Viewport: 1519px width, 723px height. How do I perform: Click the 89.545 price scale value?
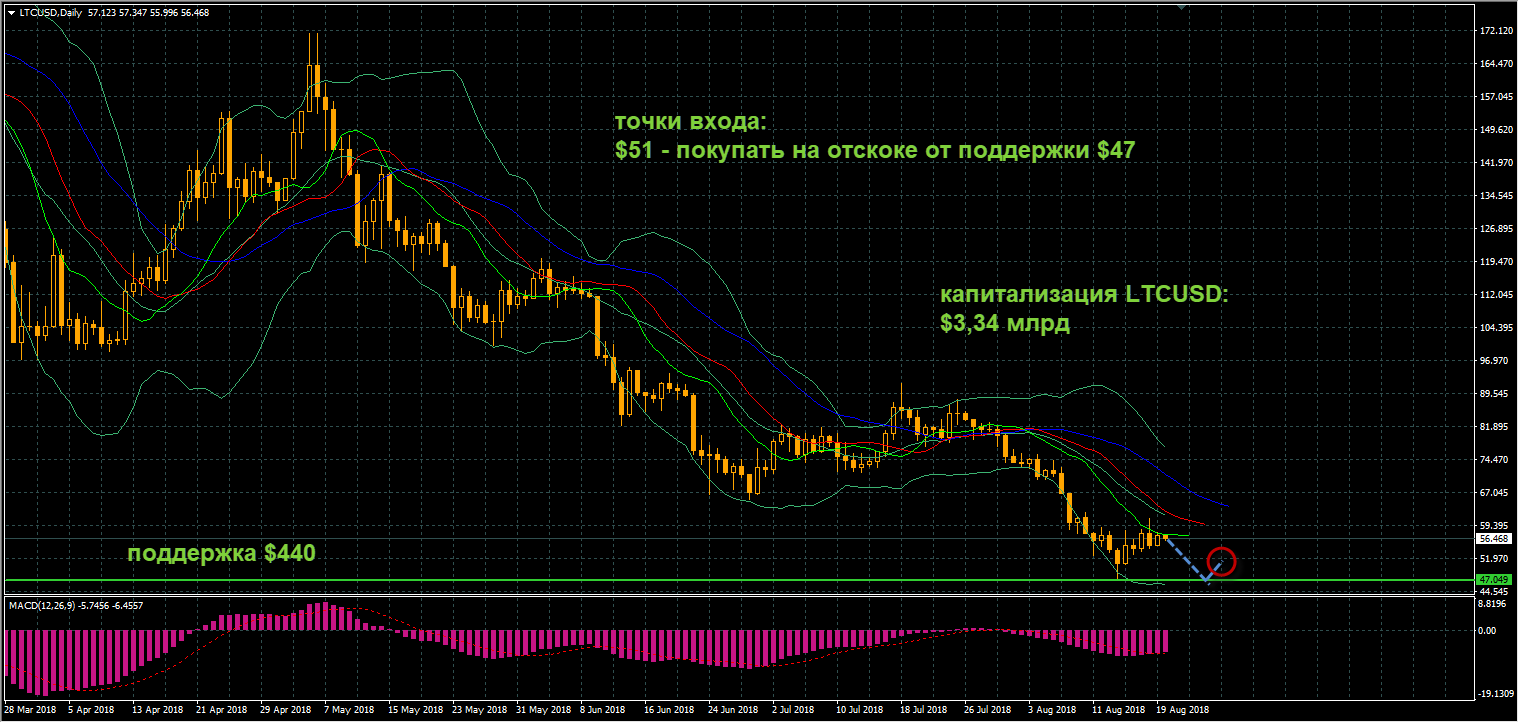[1494, 394]
